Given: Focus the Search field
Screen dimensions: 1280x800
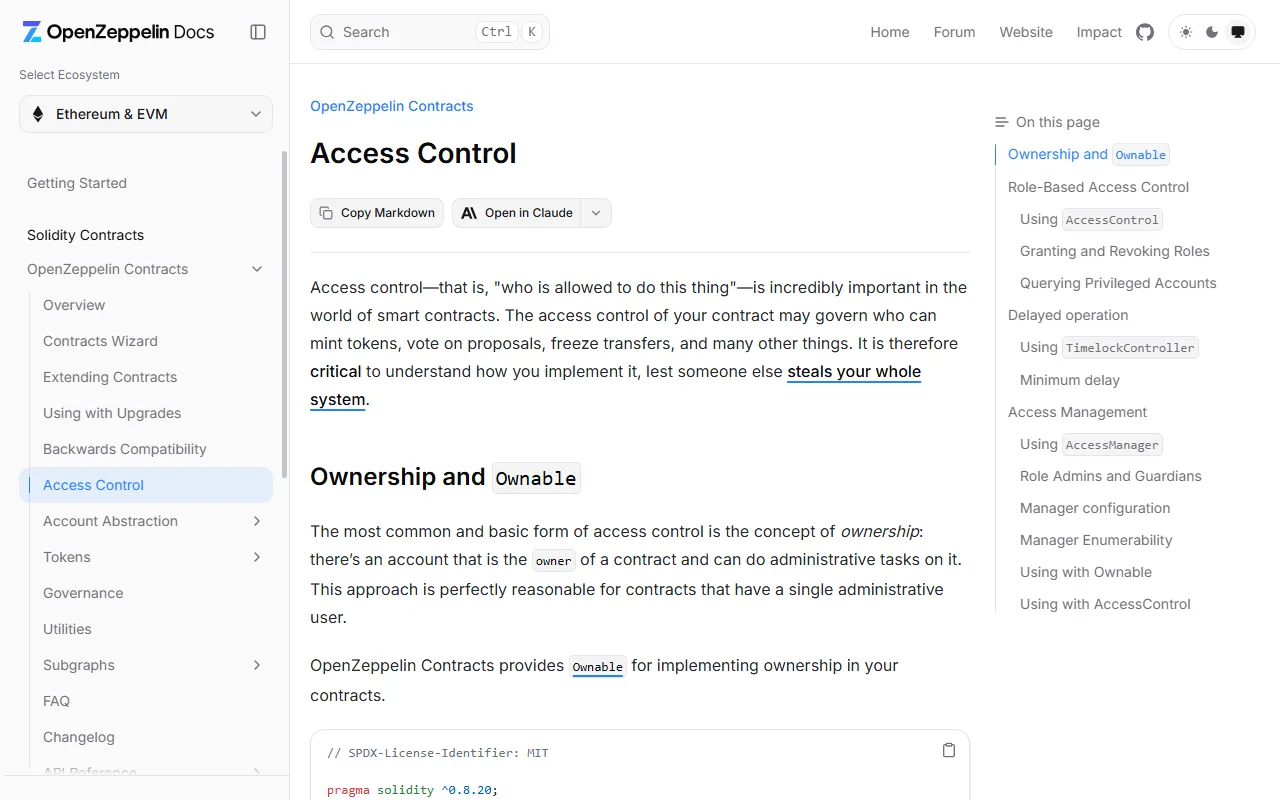Looking at the screenshot, I should coord(430,32).
